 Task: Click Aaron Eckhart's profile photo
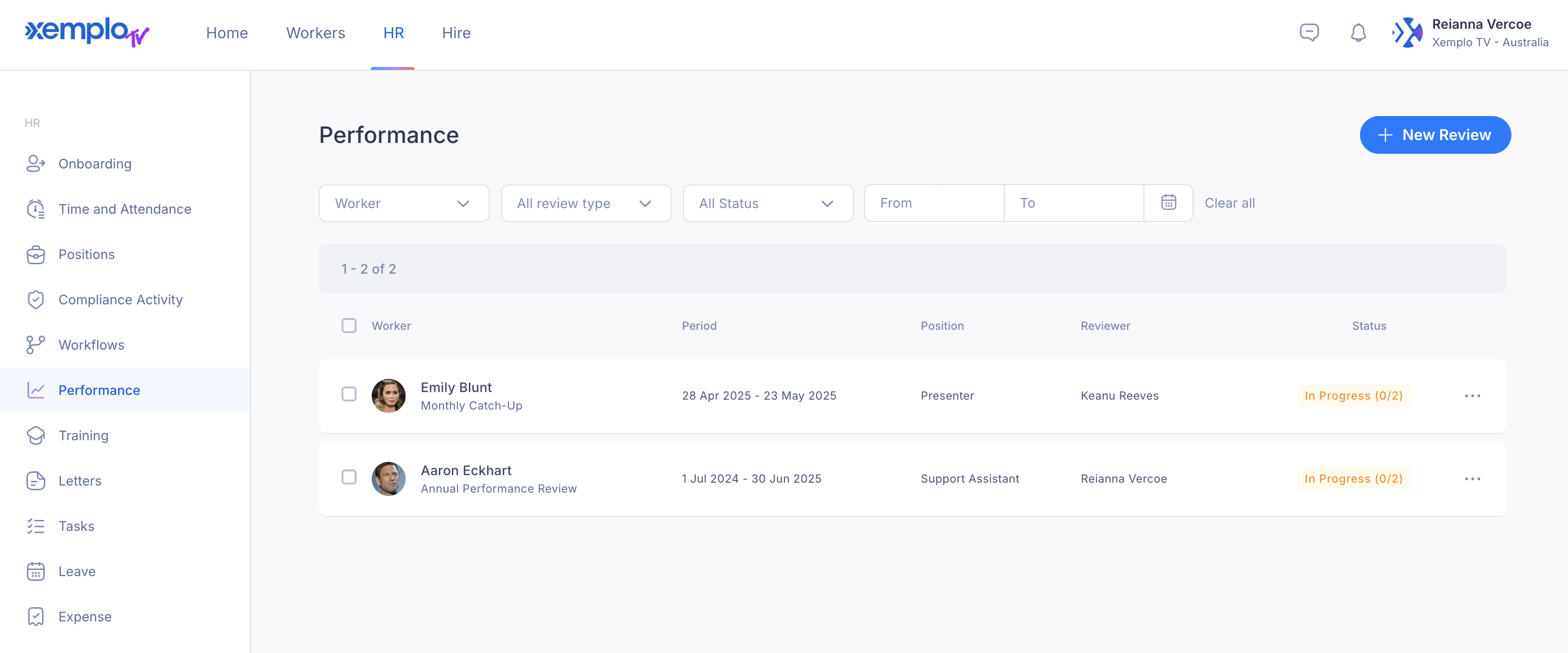click(x=388, y=479)
